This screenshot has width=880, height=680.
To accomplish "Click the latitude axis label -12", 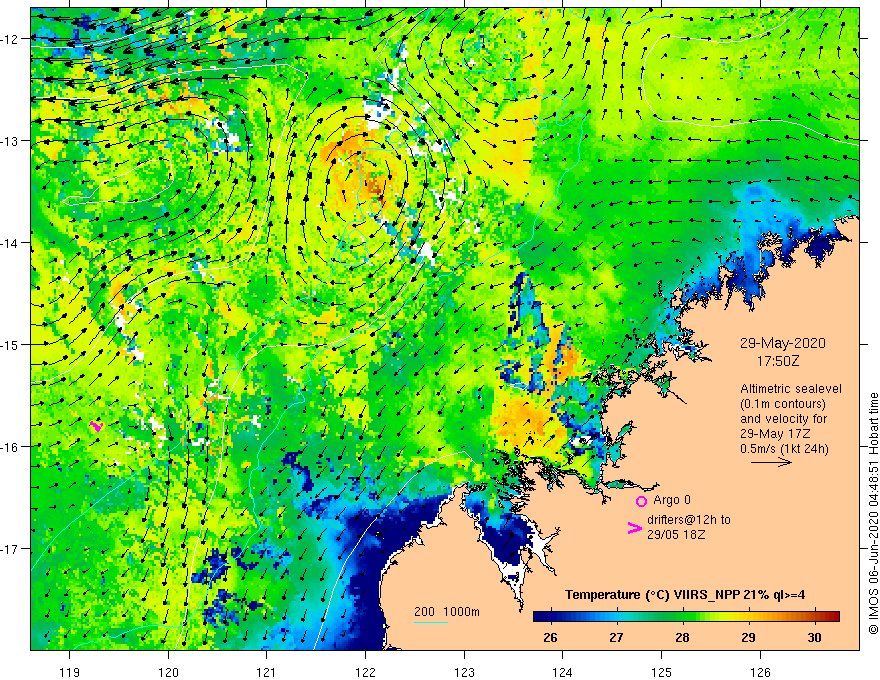I will pos(10,39).
